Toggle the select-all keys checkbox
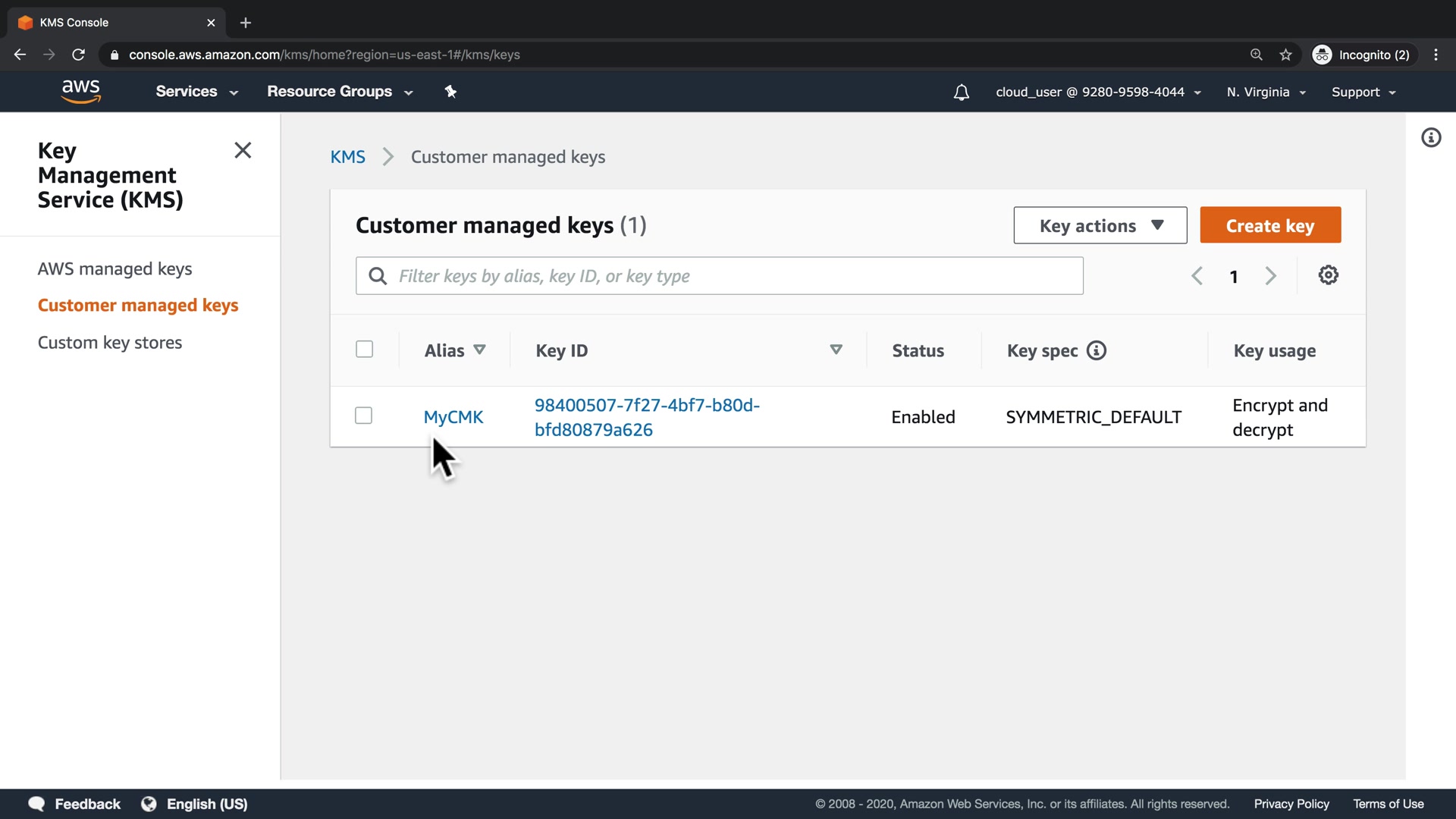 click(364, 350)
